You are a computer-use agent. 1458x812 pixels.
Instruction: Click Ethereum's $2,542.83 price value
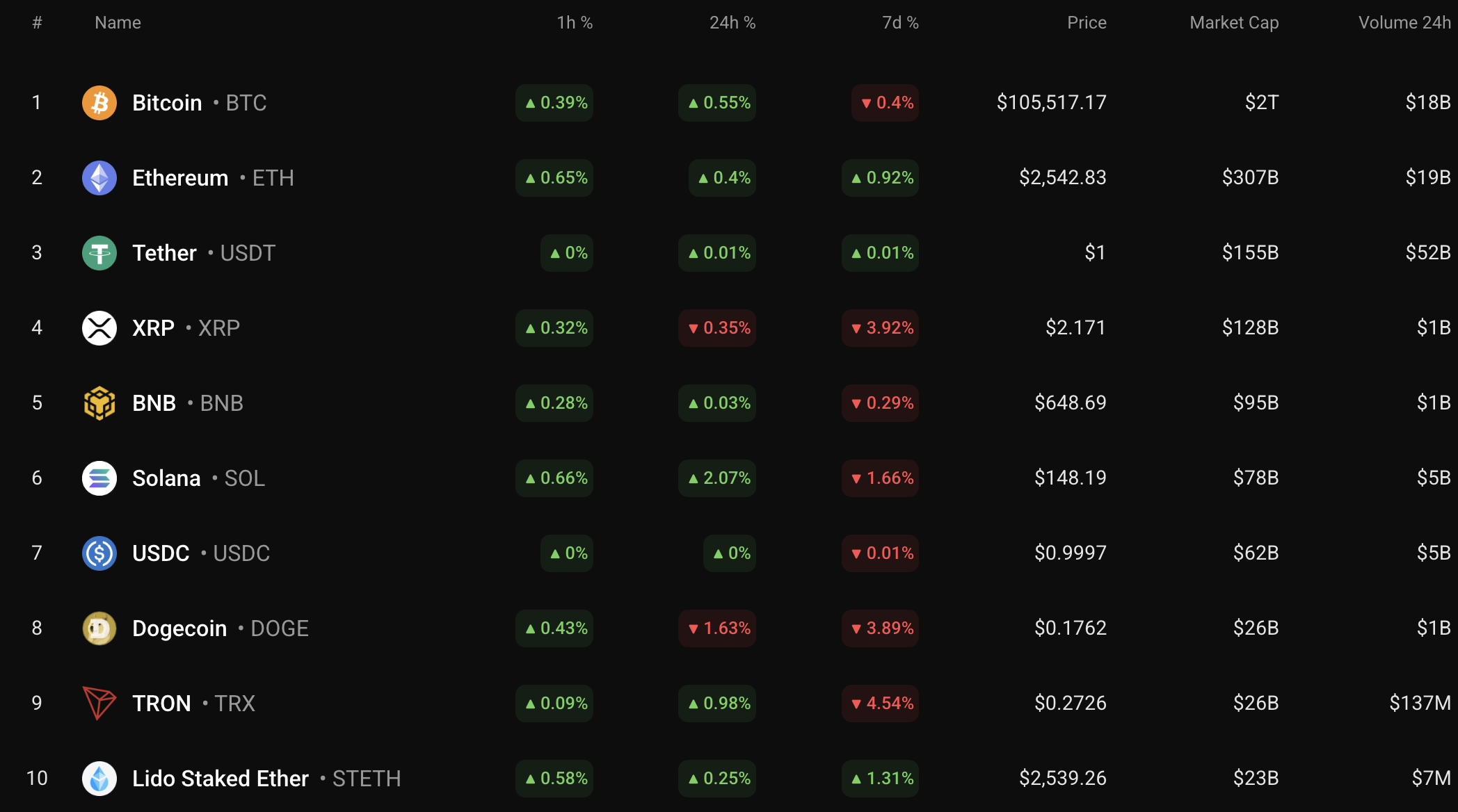pos(1062,178)
